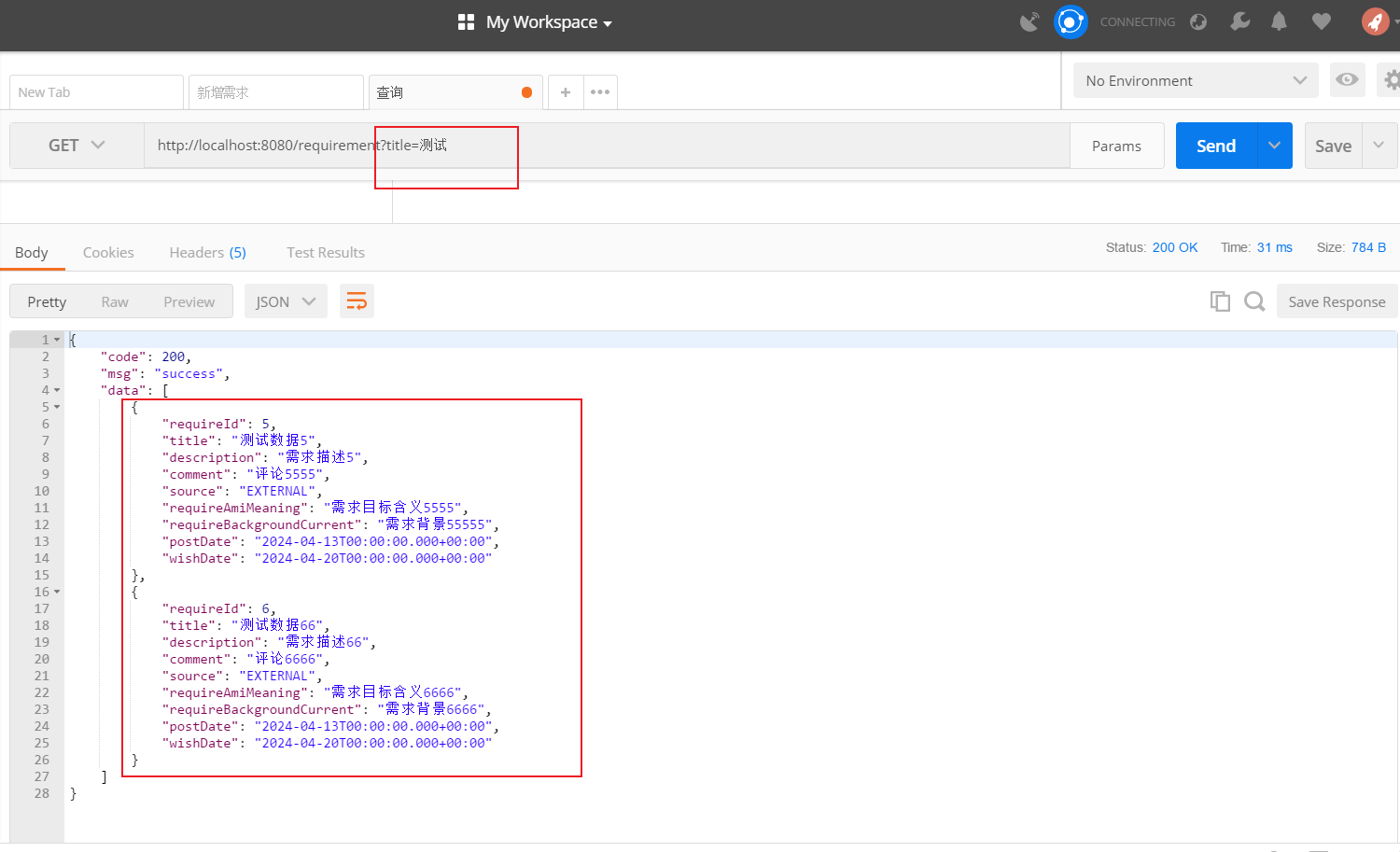The image size is (1400, 852).
Task: Copy response with the copy icon
Action: pyautogui.click(x=1220, y=301)
